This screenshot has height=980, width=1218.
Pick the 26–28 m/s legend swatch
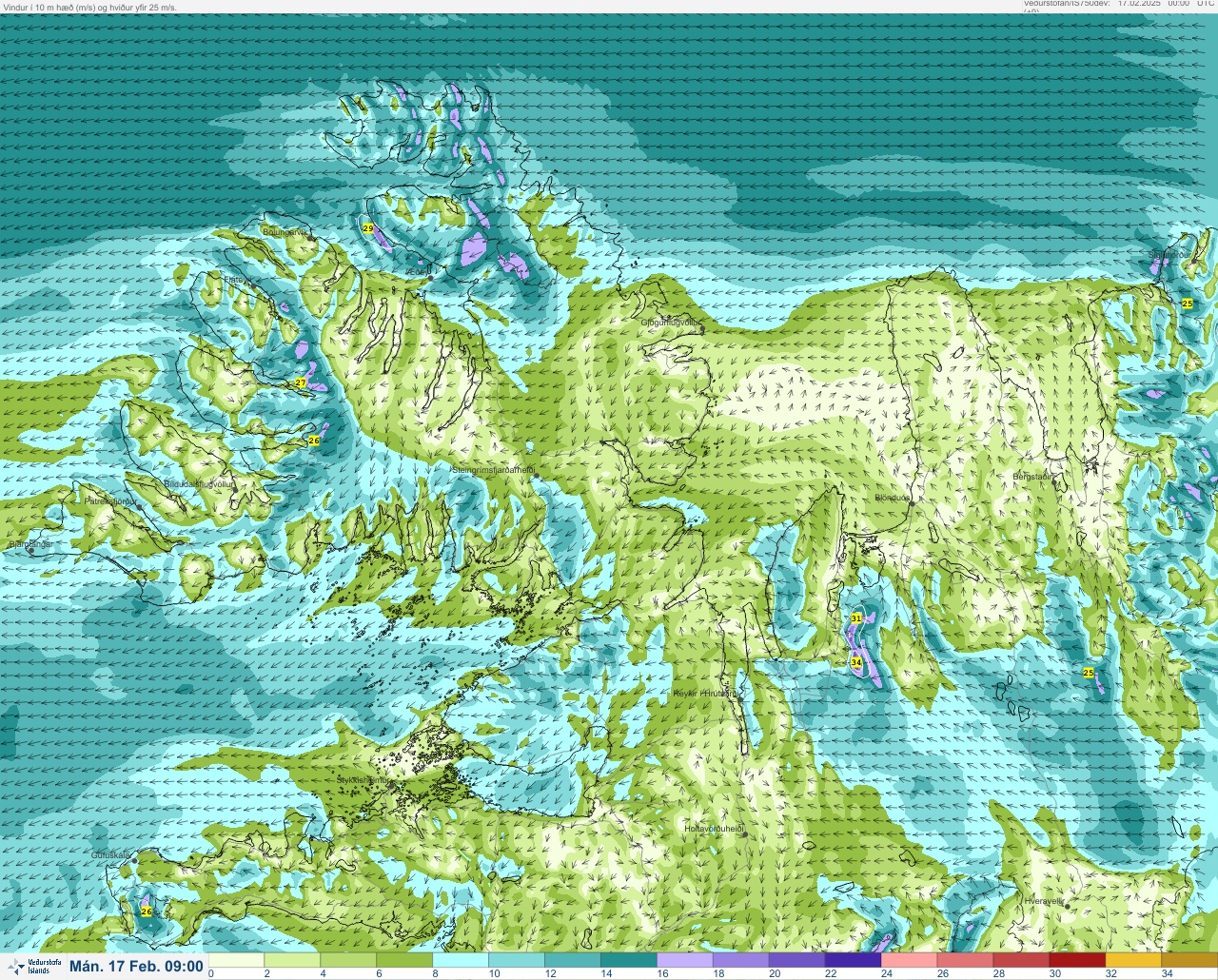click(x=966, y=960)
